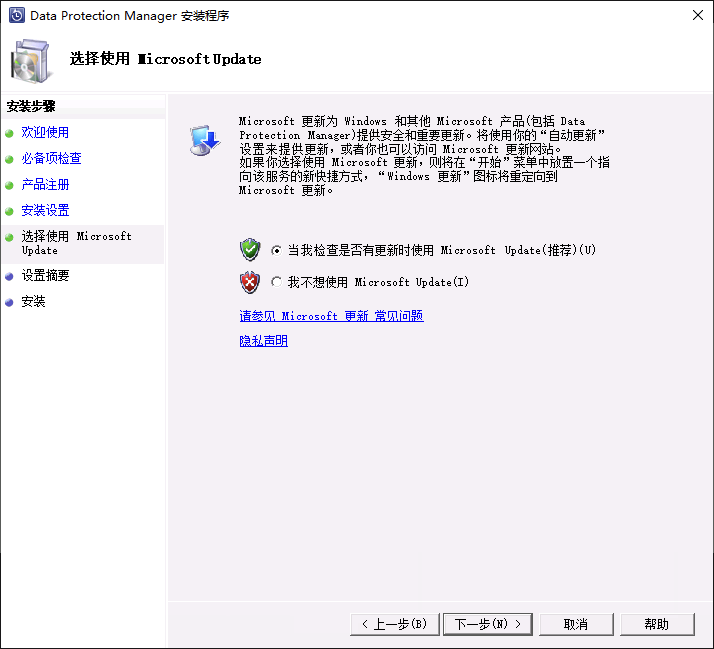714x649 pixels.
Task: Go to the 安装设置 step
Action: 45,210
